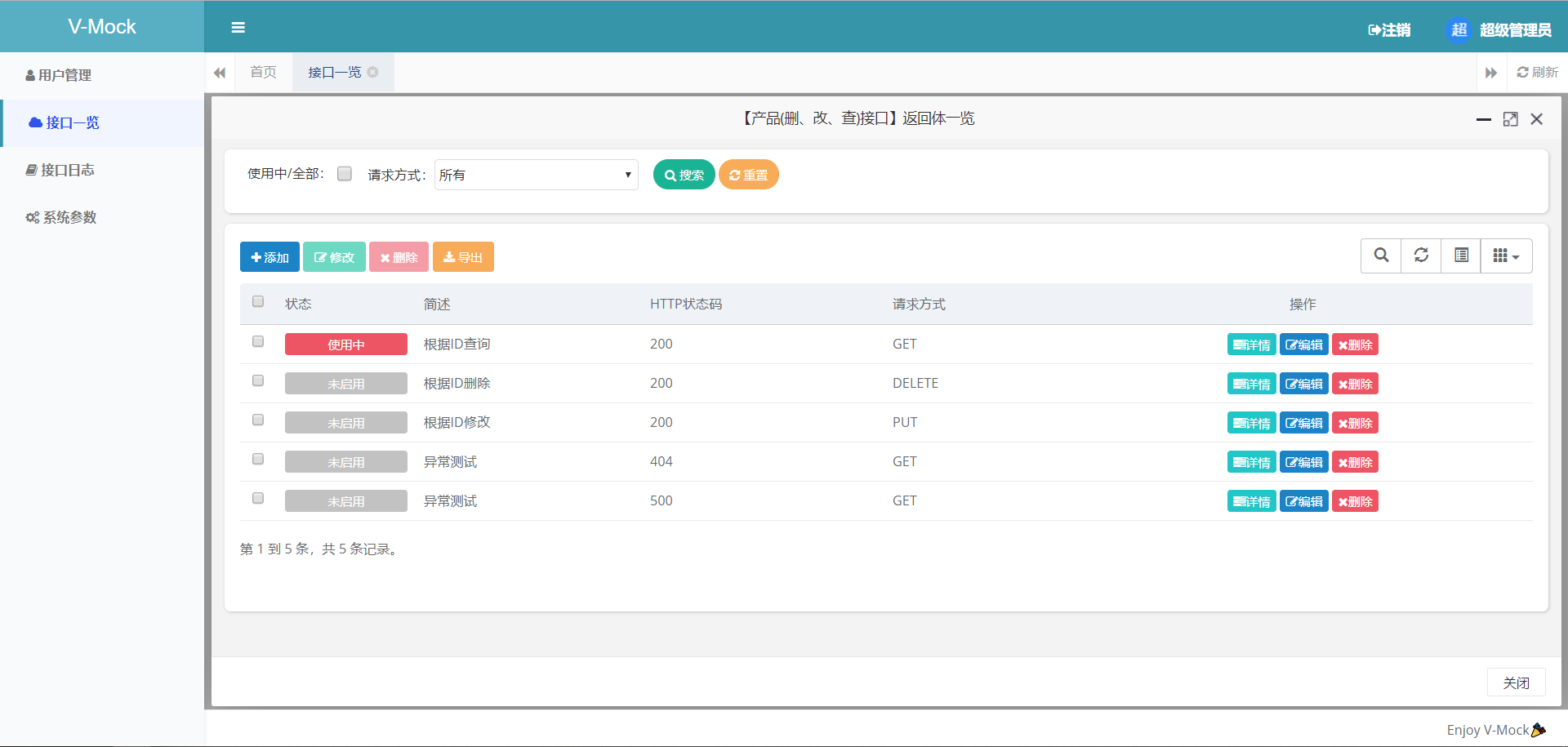Click 删除 for the 500 row
This screenshot has width=1568, height=747.
1355,501
